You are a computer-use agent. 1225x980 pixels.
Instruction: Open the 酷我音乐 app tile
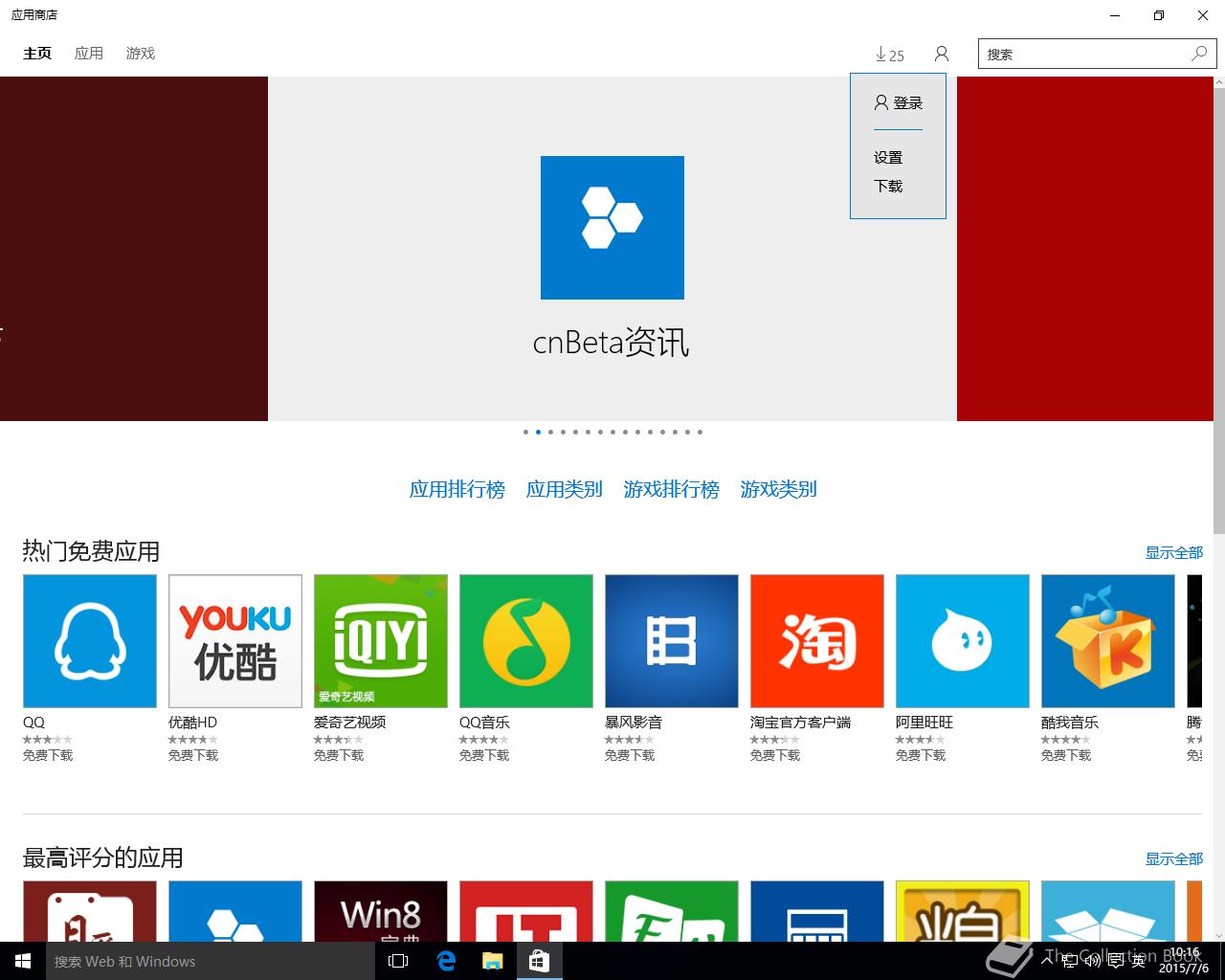1108,641
